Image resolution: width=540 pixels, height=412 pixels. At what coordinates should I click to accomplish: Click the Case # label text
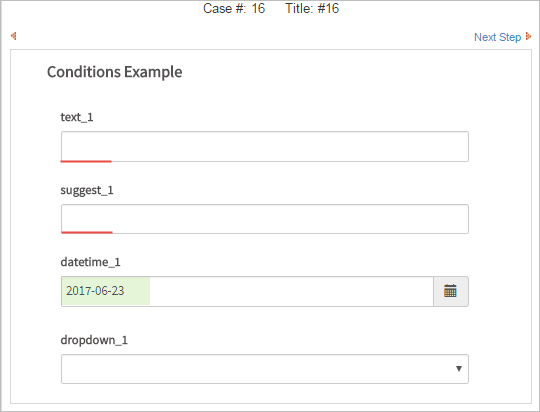point(225,8)
